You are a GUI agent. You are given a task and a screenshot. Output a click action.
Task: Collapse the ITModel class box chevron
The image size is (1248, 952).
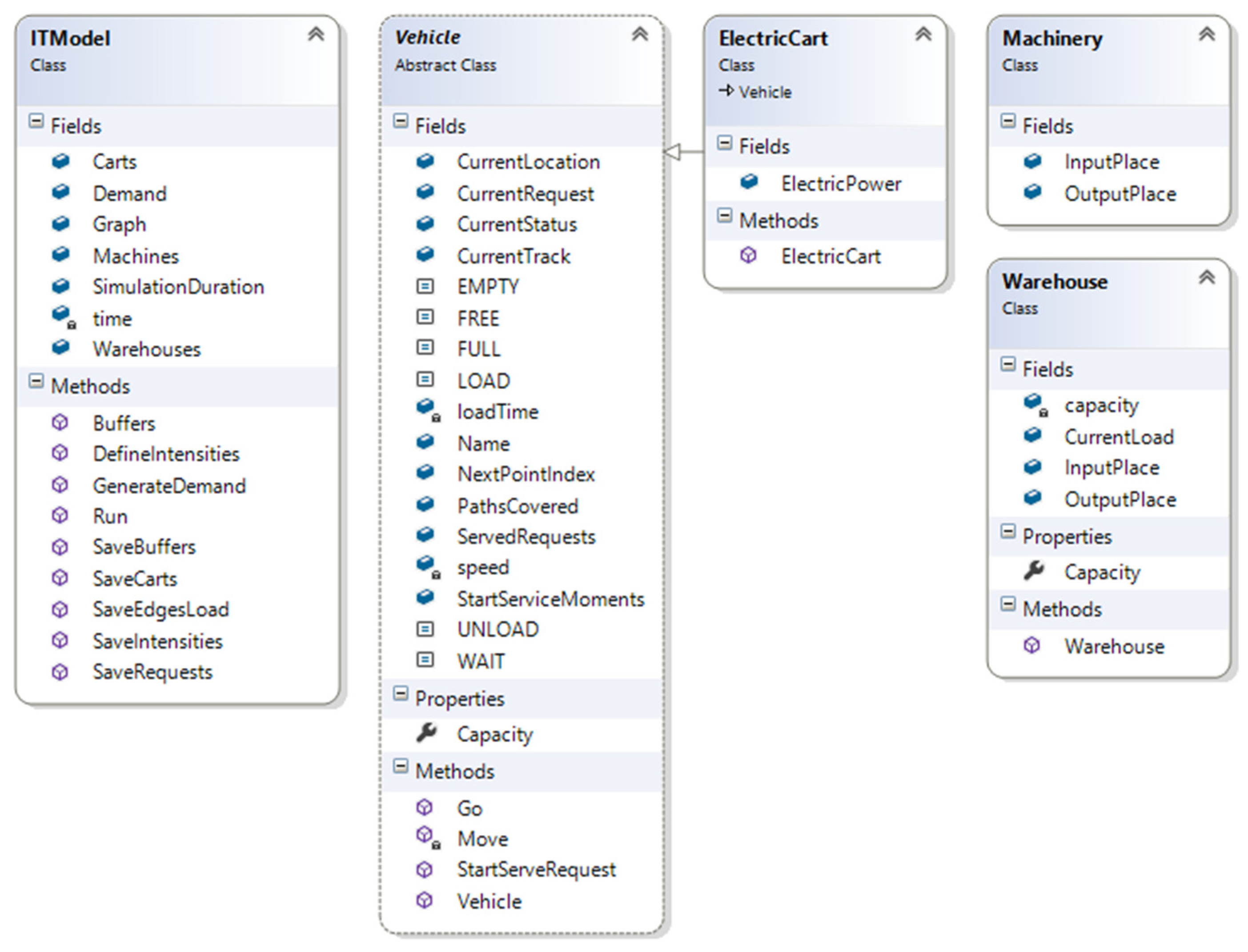point(316,35)
